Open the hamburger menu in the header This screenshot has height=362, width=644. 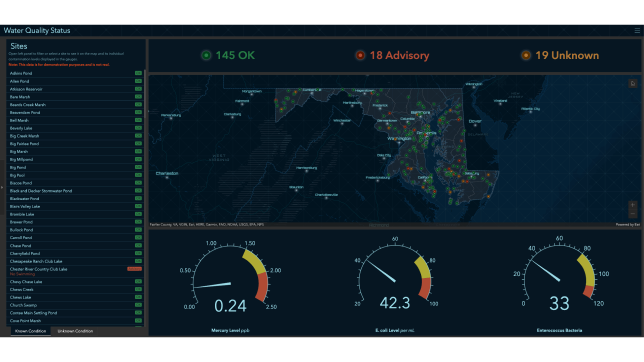pos(637,30)
